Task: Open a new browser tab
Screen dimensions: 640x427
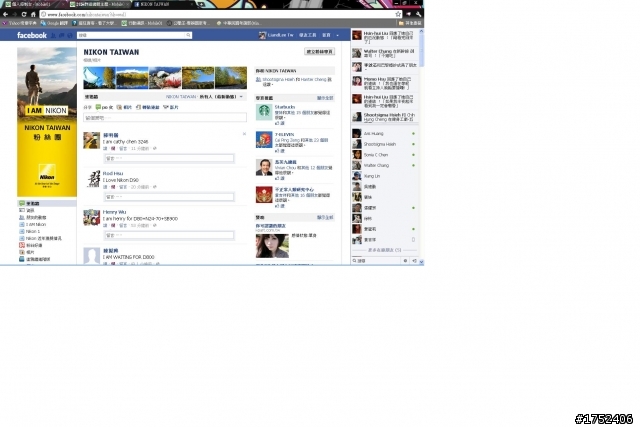Action: point(201,4)
